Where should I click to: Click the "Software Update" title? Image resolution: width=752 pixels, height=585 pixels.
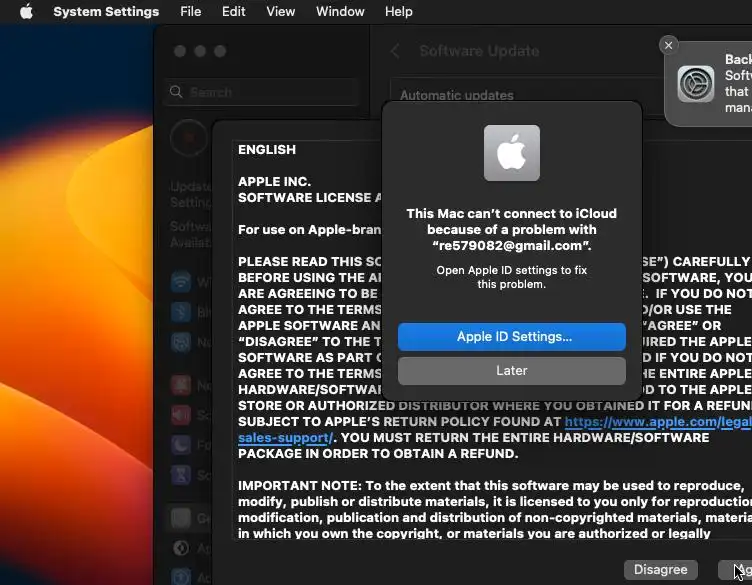pyautogui.click(x=479, y=51)
